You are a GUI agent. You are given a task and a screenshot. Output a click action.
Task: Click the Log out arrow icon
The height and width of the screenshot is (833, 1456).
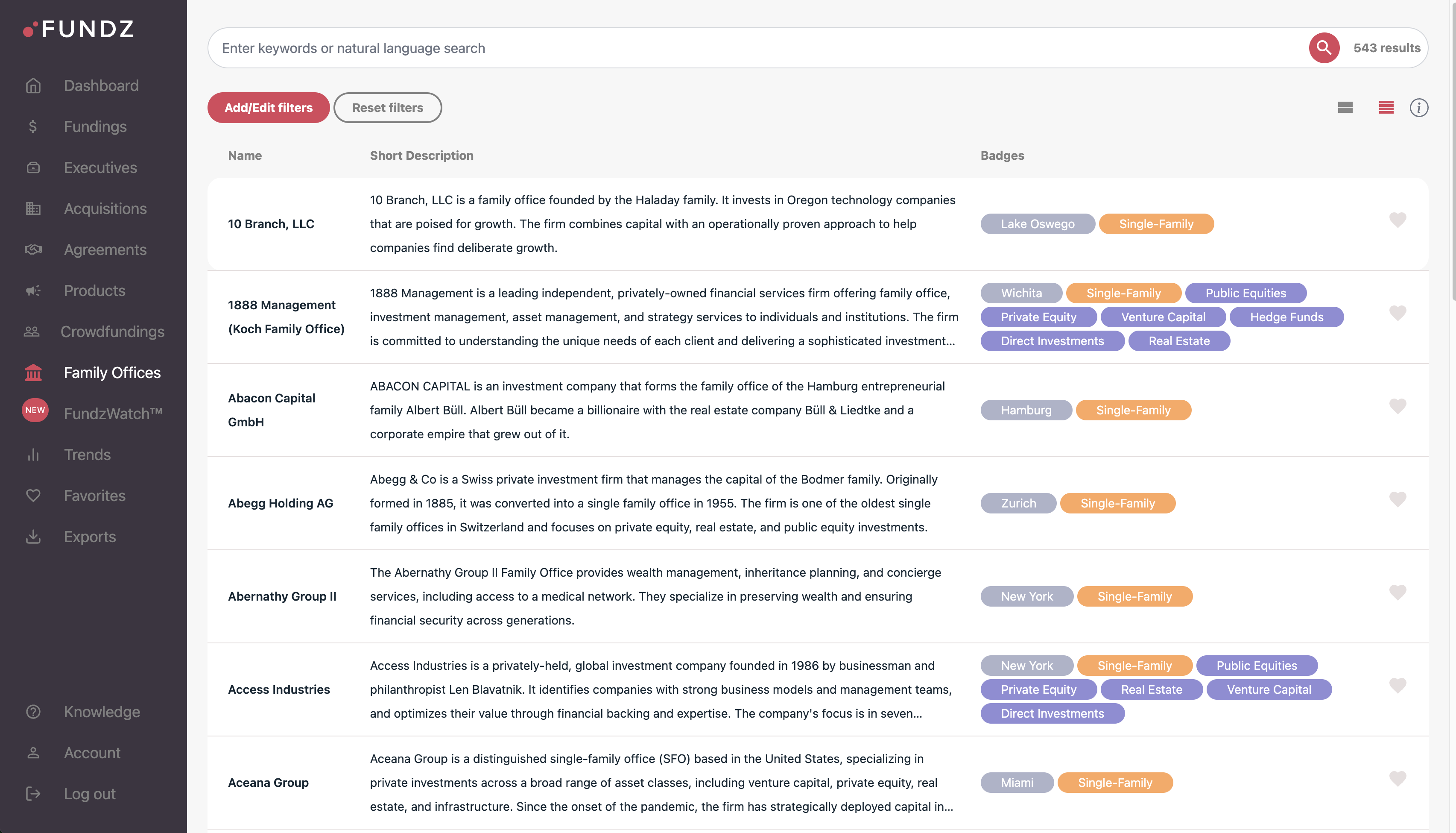[33, 794]
